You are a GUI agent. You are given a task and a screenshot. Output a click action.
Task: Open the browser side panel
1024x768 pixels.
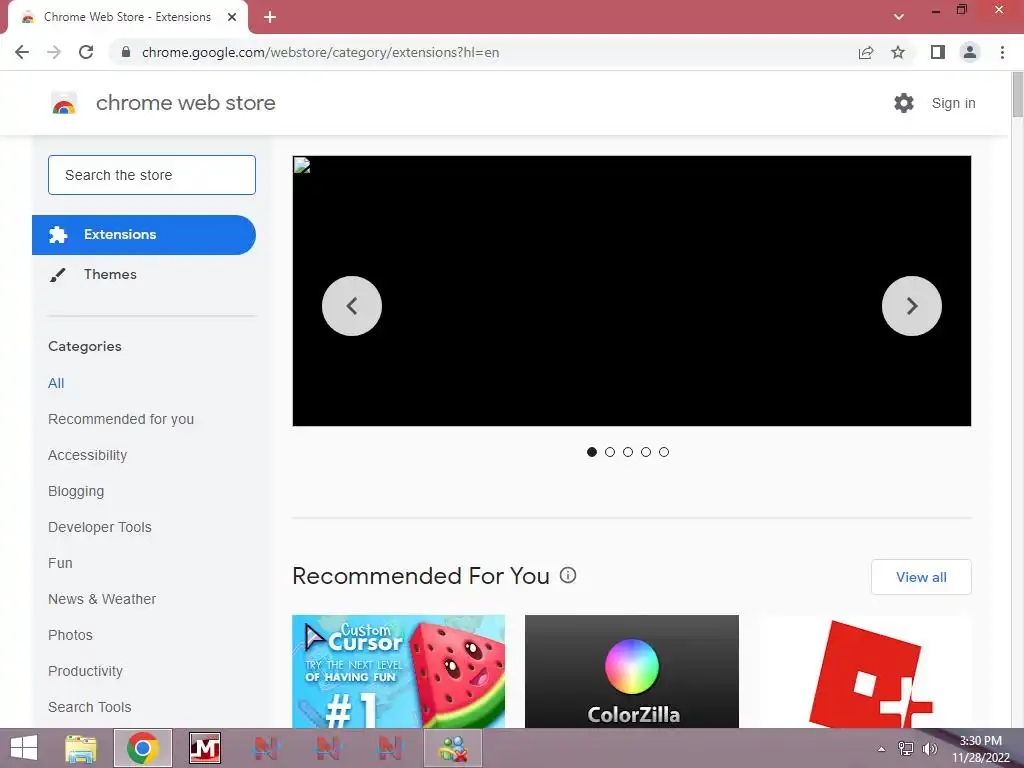(938, 52)
